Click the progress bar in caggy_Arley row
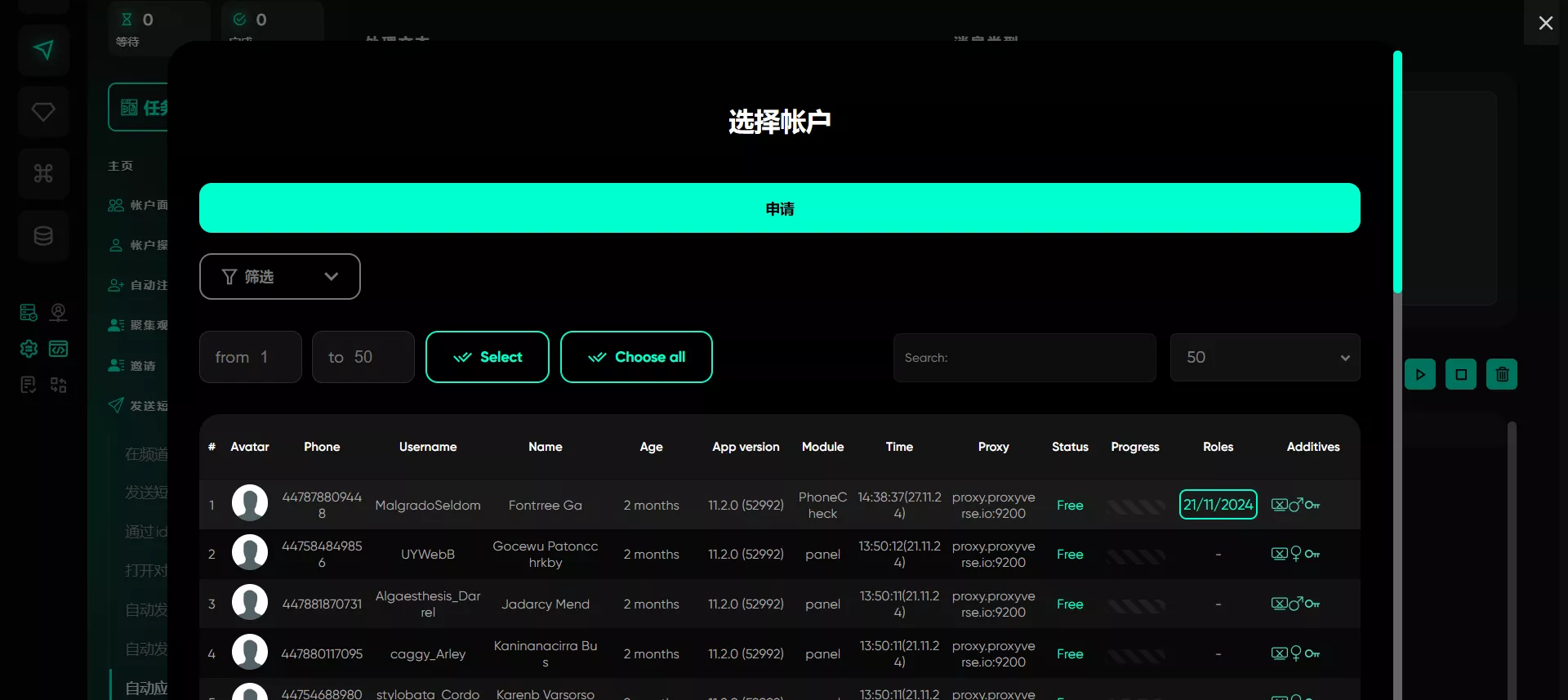This screenshot has width=1568, height=700. coord(1135,656)
